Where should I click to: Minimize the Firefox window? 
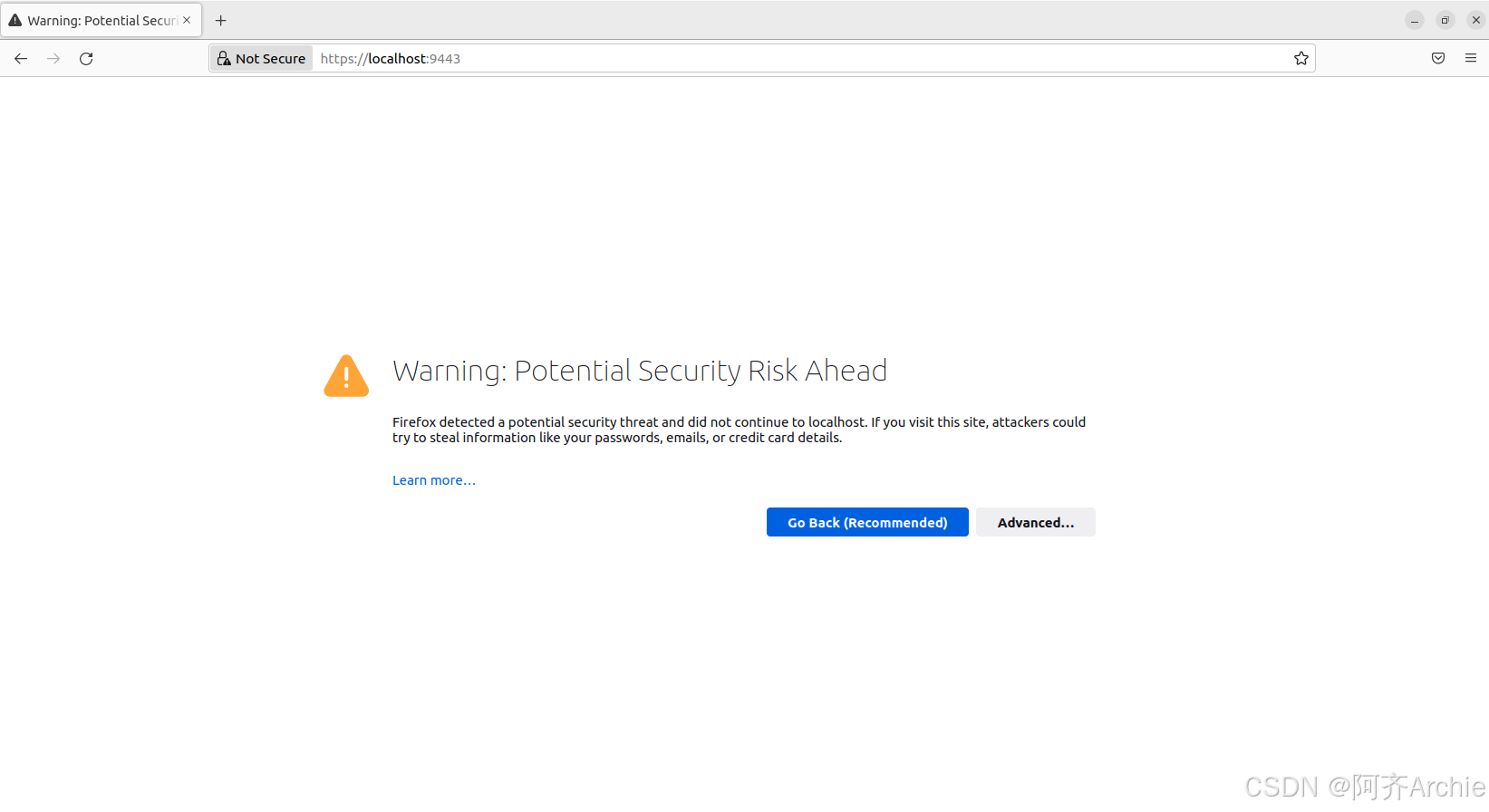pyautogui.click(x=1415, y=20)
